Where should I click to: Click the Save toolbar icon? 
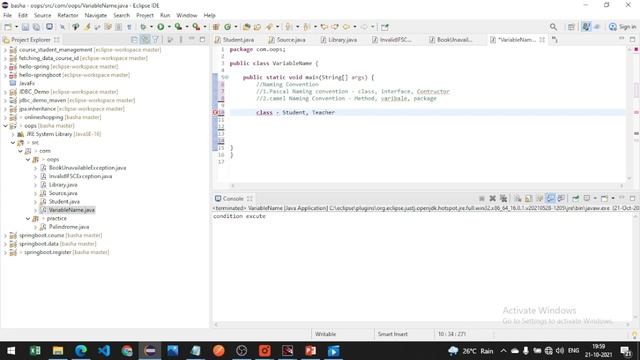25,27
